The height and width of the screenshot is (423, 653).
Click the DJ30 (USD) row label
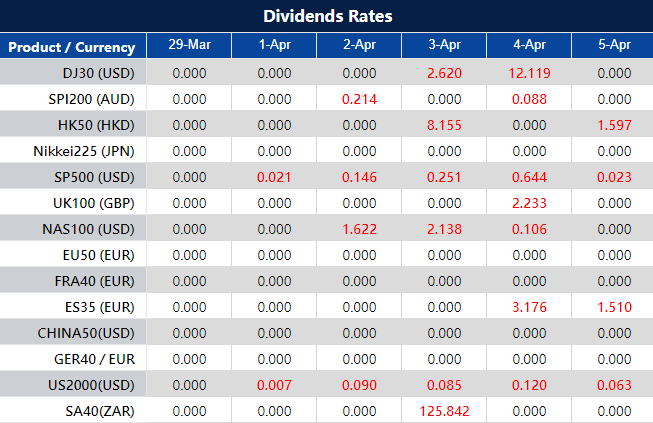point(97,73)
